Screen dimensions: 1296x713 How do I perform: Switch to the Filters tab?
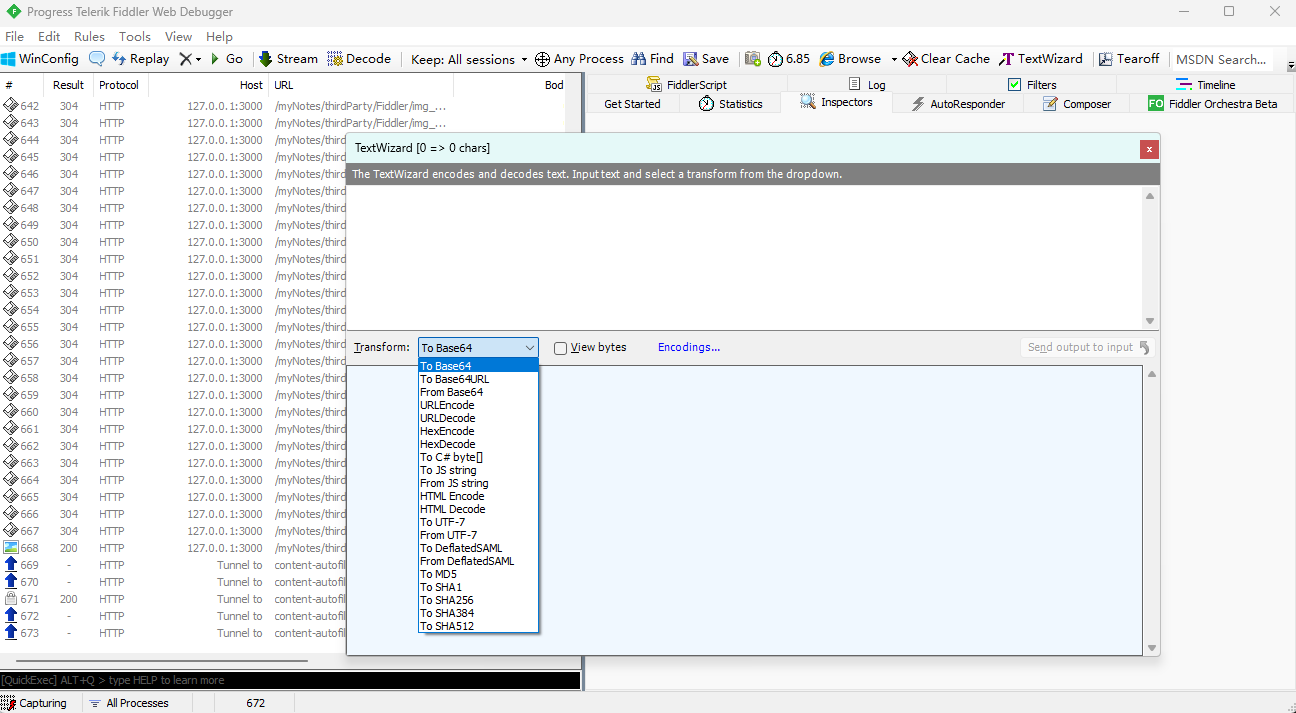1032,85
